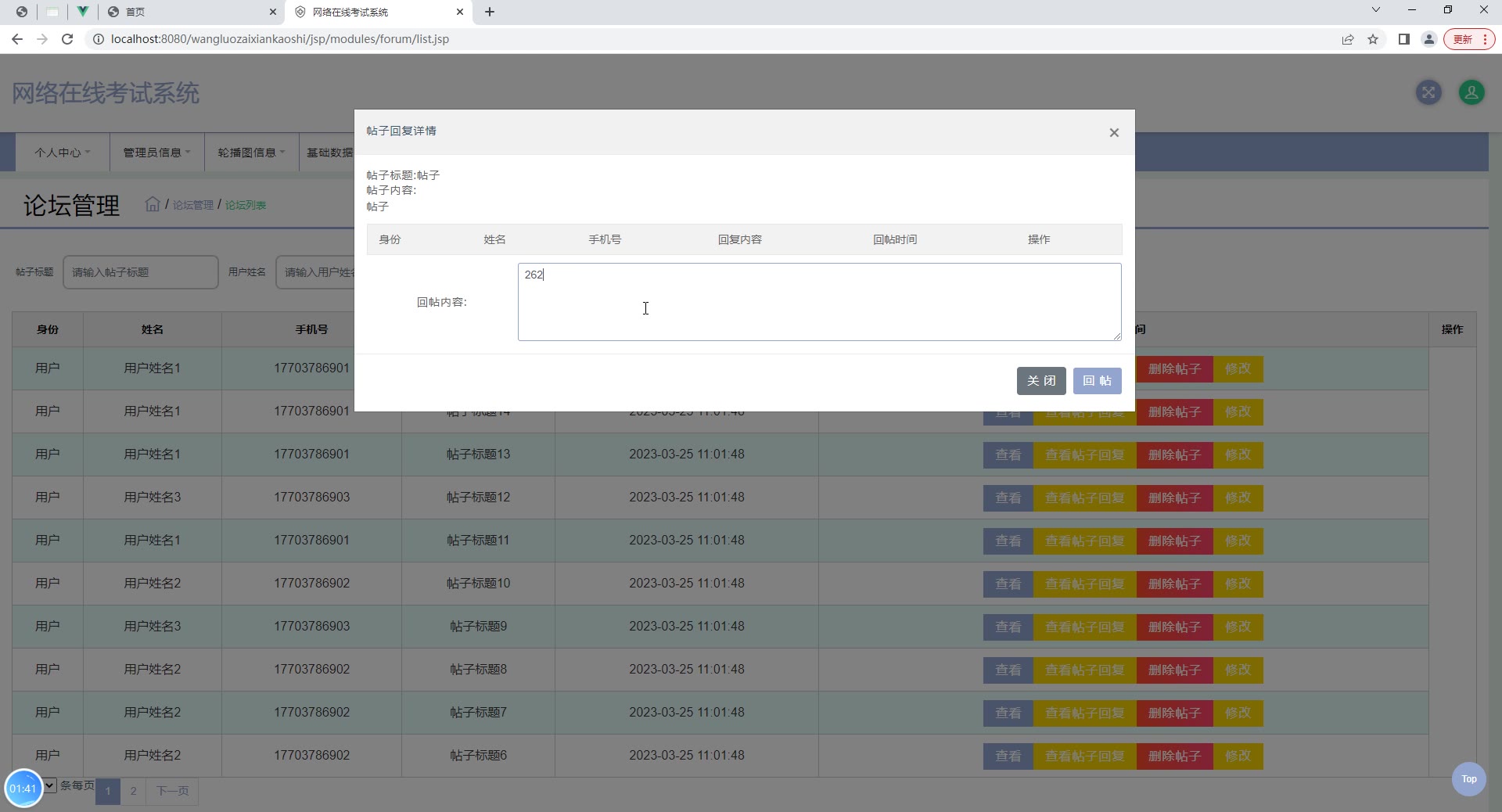Go to page 2 of the list

tap(133, 791)
